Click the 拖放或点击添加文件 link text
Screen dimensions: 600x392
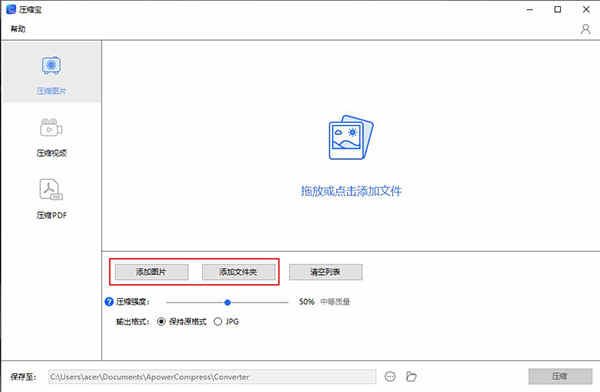point(351,191)
